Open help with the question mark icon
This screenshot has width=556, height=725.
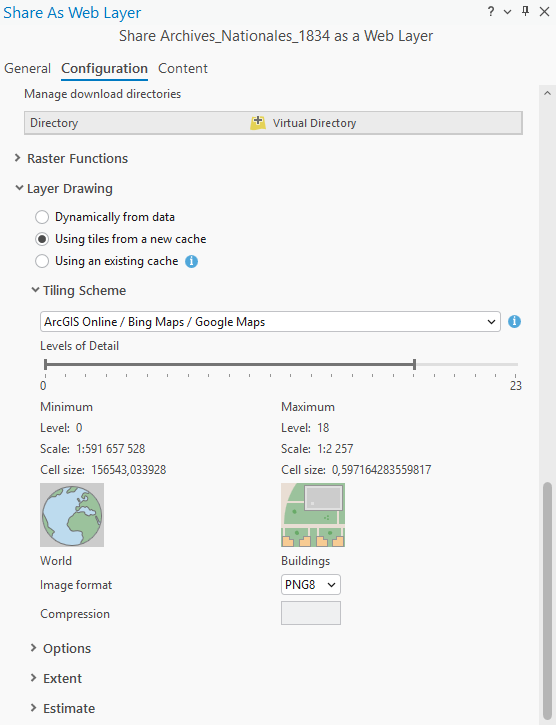coord(491,12)
